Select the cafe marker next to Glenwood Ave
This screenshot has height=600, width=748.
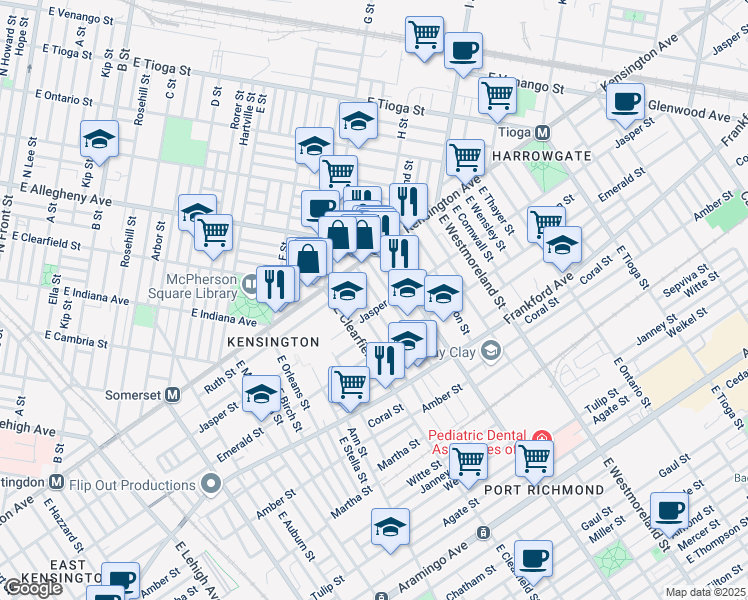point(625,103)
